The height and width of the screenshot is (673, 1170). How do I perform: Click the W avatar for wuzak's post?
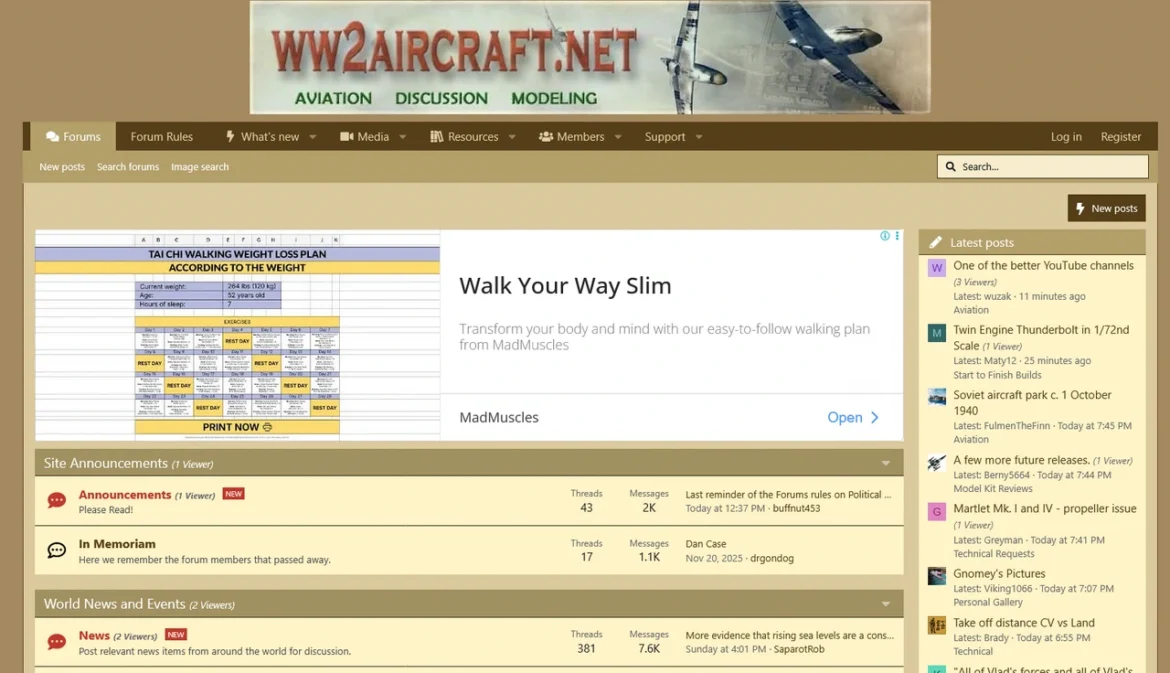click(937, 268)
